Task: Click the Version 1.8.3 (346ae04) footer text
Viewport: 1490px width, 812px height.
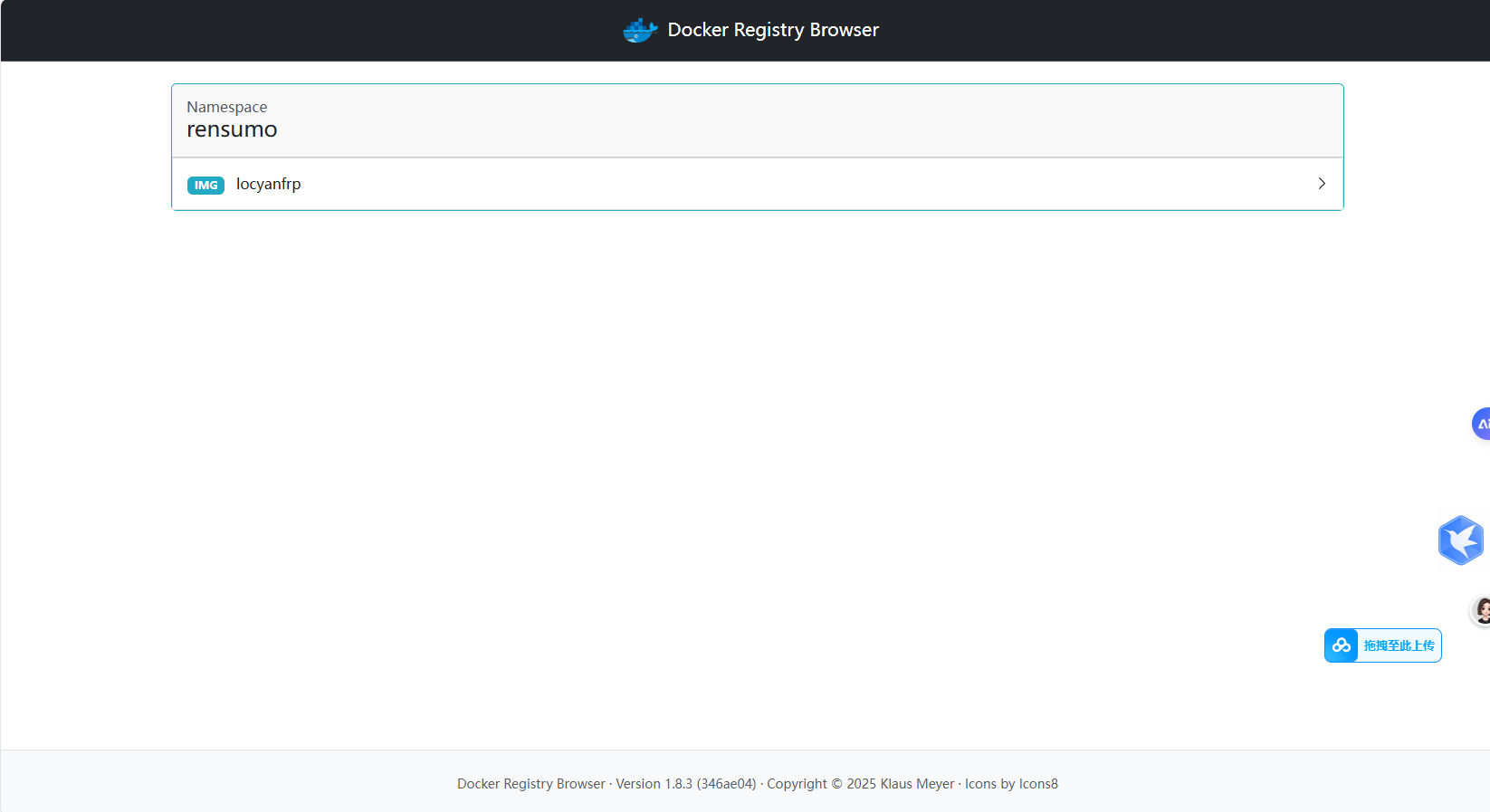Action: tap(686, 784)
